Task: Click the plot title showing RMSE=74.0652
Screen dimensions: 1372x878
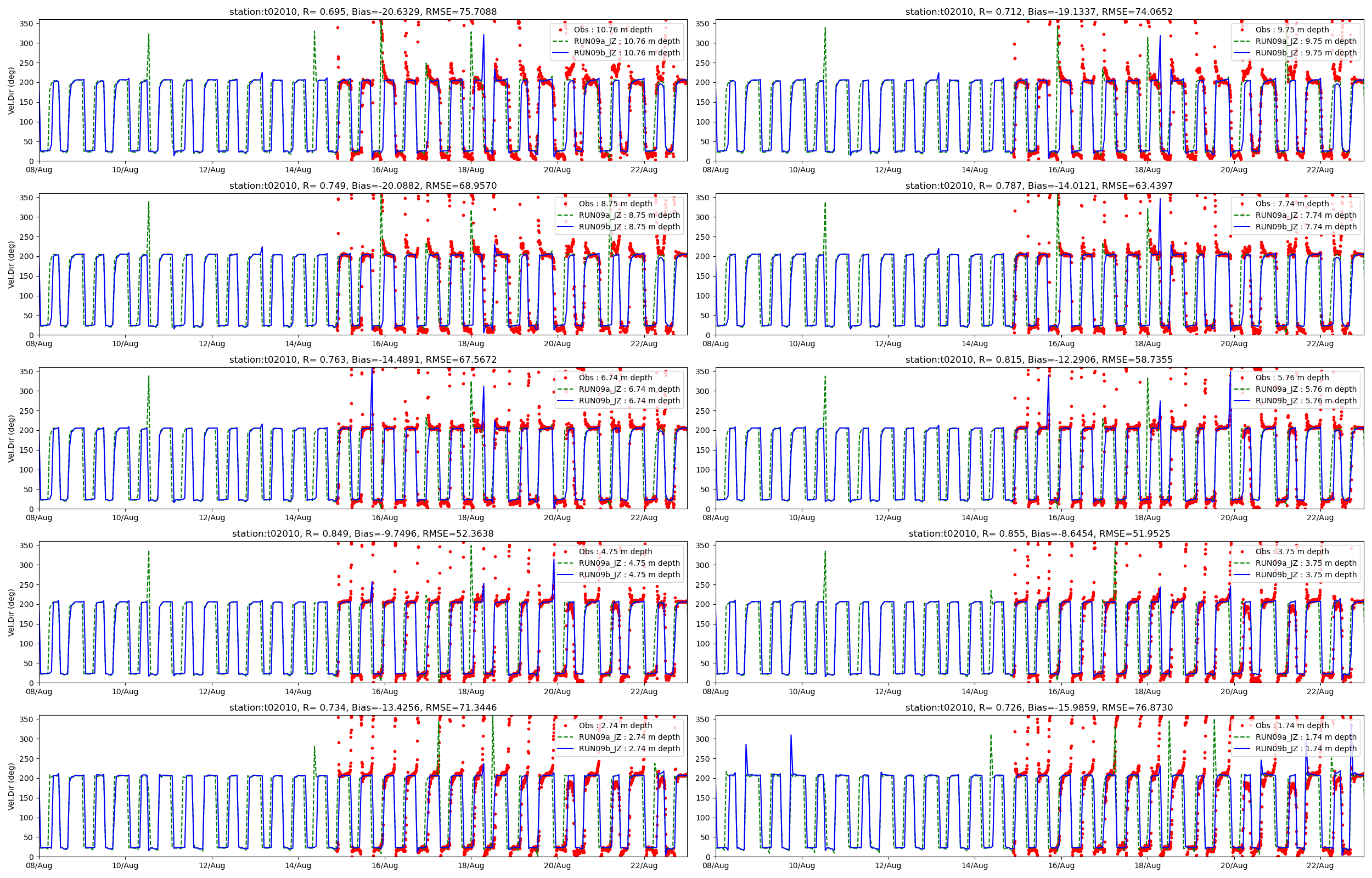Action: click(x=1038, y=12)
